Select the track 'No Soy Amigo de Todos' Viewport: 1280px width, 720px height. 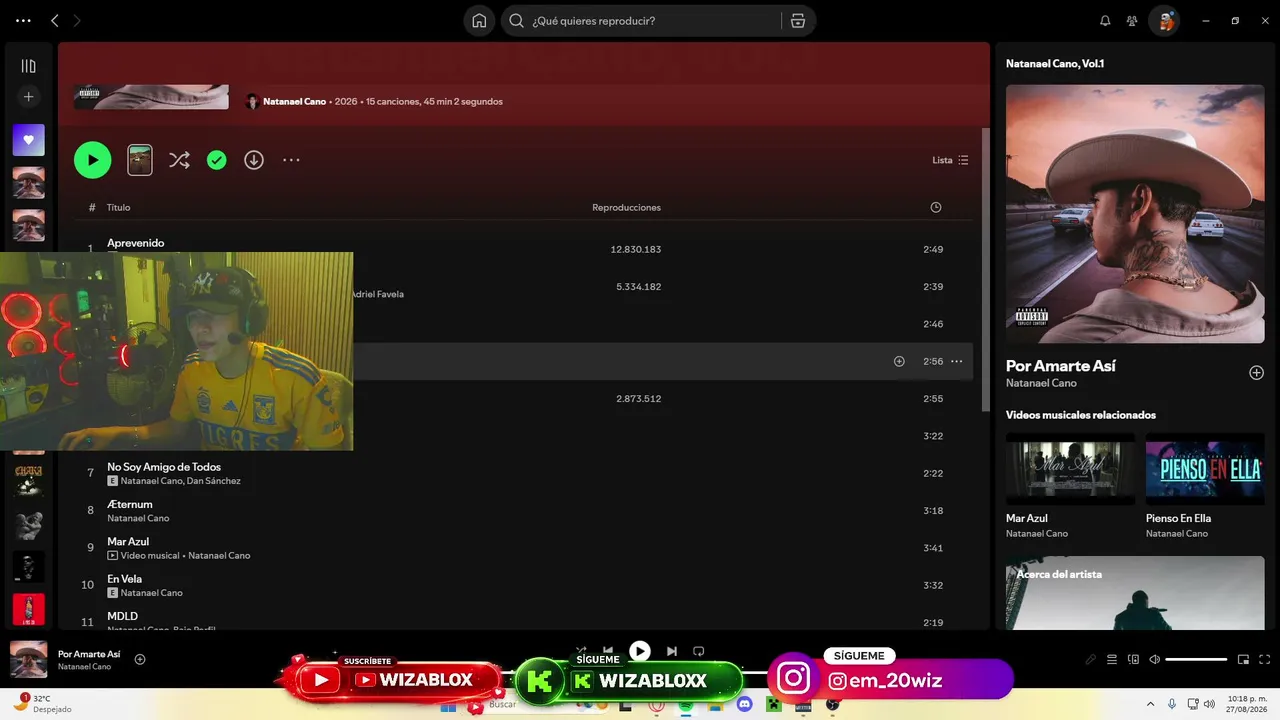(x=164, y=467)
